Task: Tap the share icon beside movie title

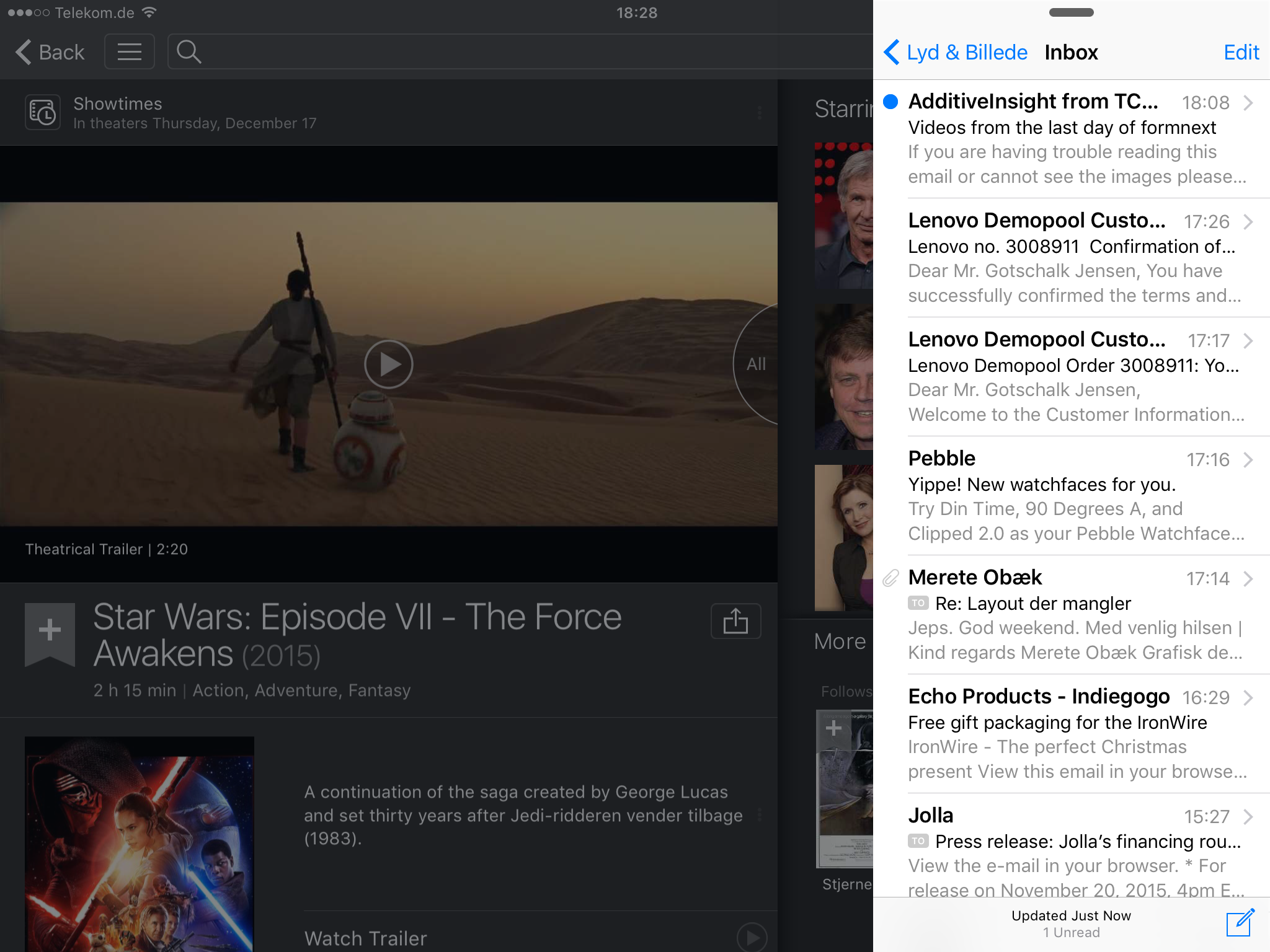Action: click(735, 621)
